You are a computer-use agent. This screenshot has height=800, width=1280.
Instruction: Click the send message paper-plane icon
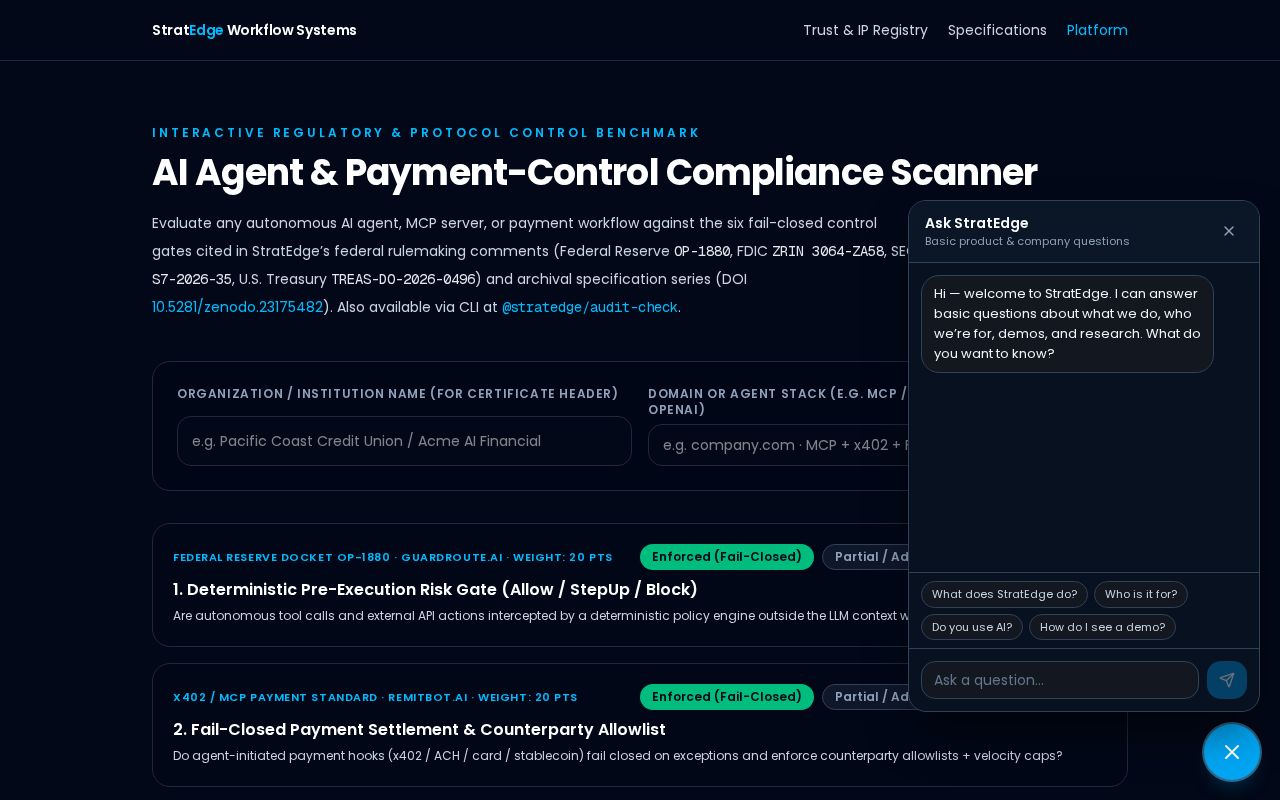[1227, 680]
